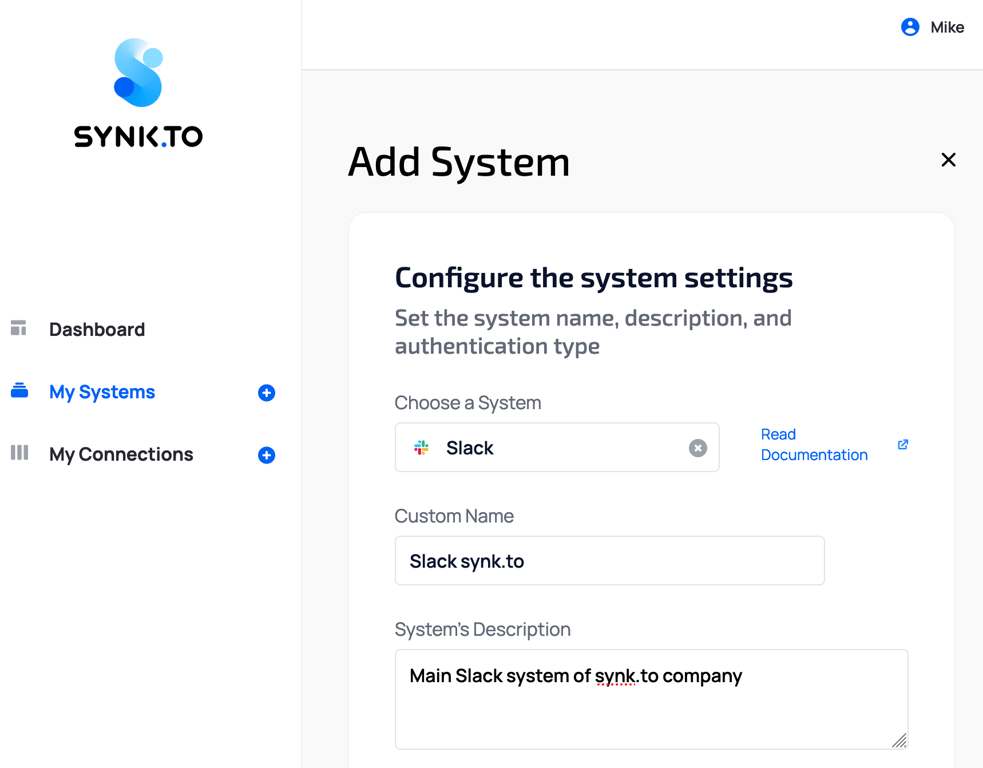Click the Add System heading

459,162
